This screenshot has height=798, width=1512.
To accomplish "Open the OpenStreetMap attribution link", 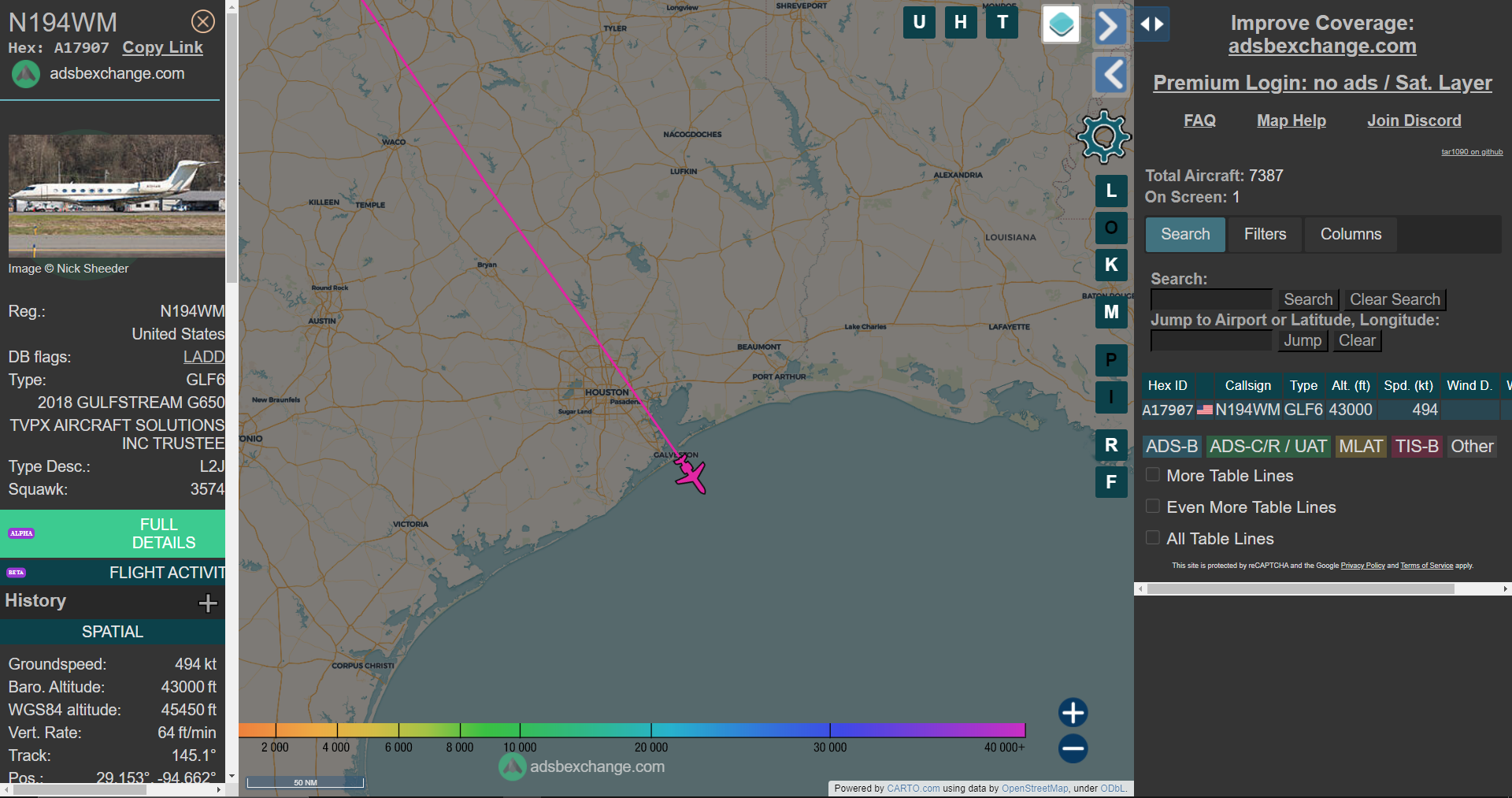I will 1035,788.
